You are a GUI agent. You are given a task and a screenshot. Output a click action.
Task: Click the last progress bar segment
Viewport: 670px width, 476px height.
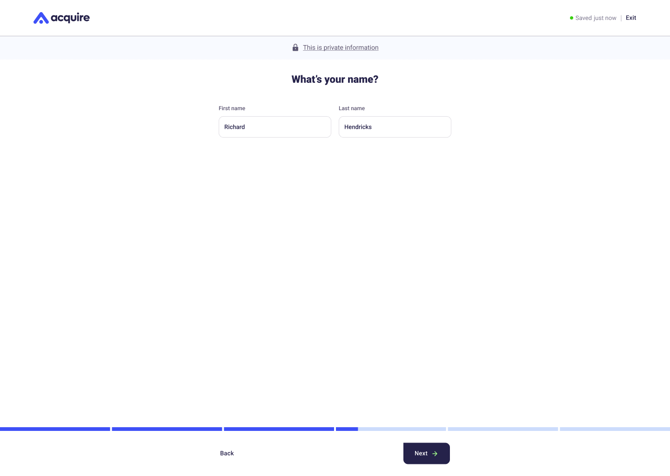615,429
